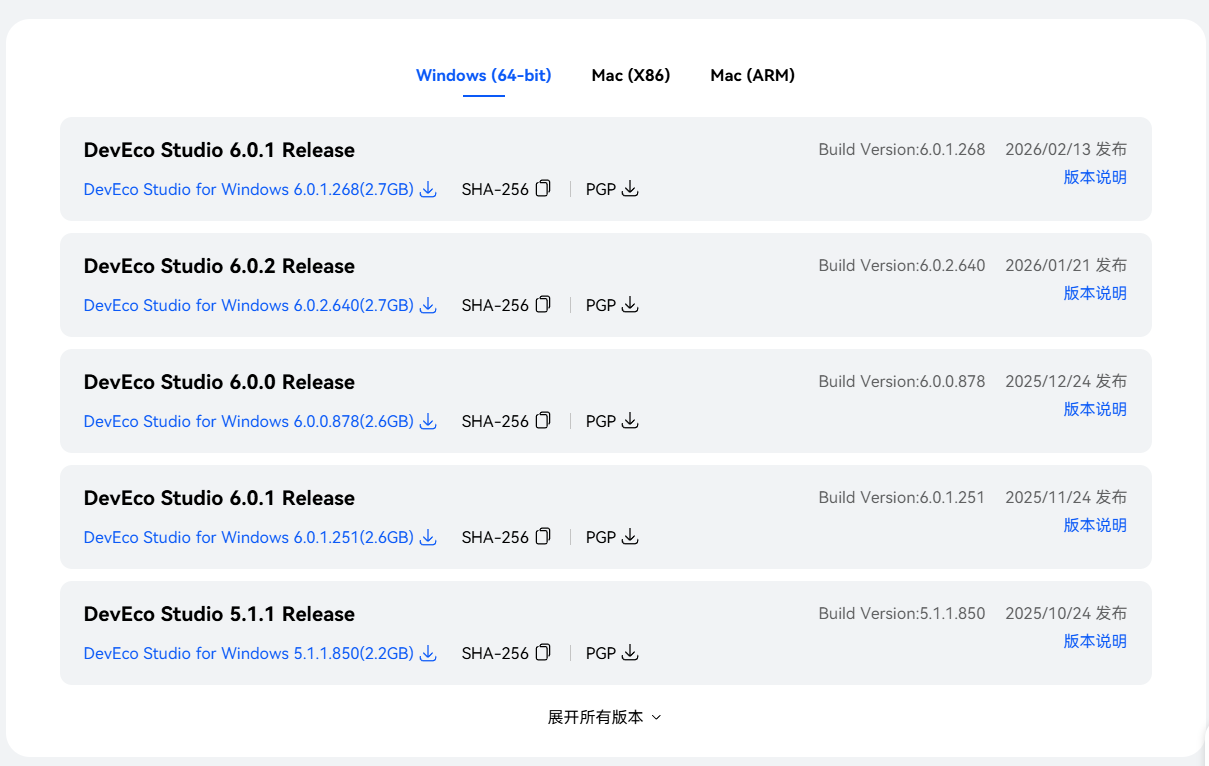Click SHA-256 label in the 6.0.0.878 row
Screen dimensions: 1209x766
pyautogui.click(x=495, y=421)
